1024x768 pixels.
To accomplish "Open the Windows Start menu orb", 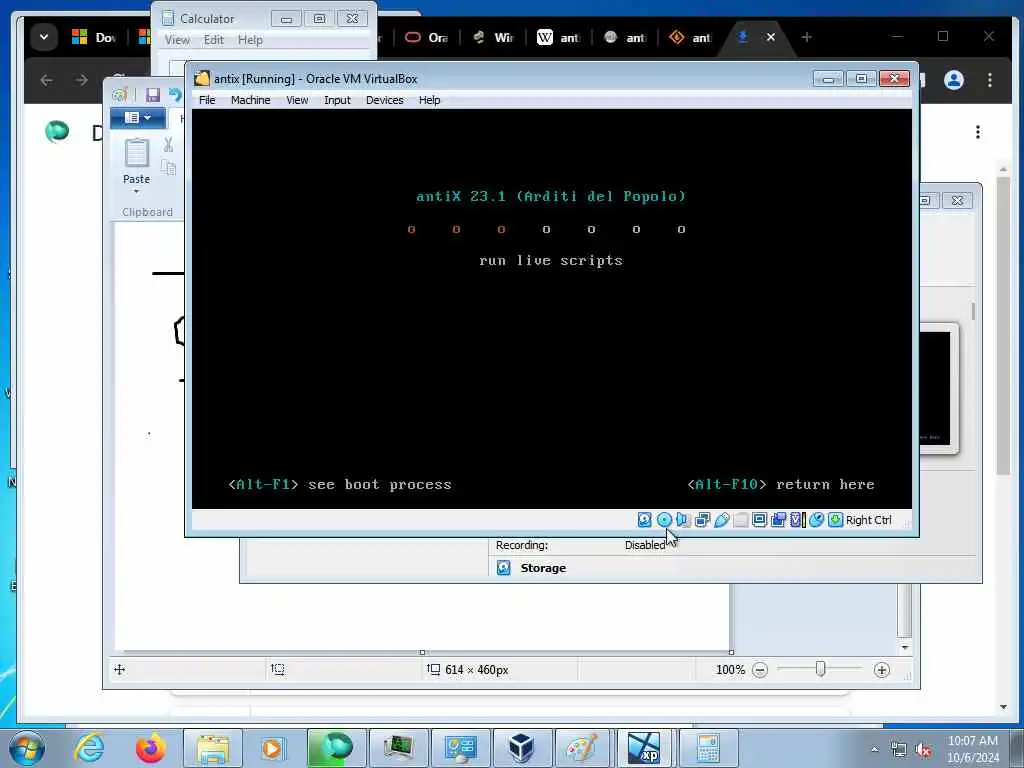I will click(x=27, y=748).
